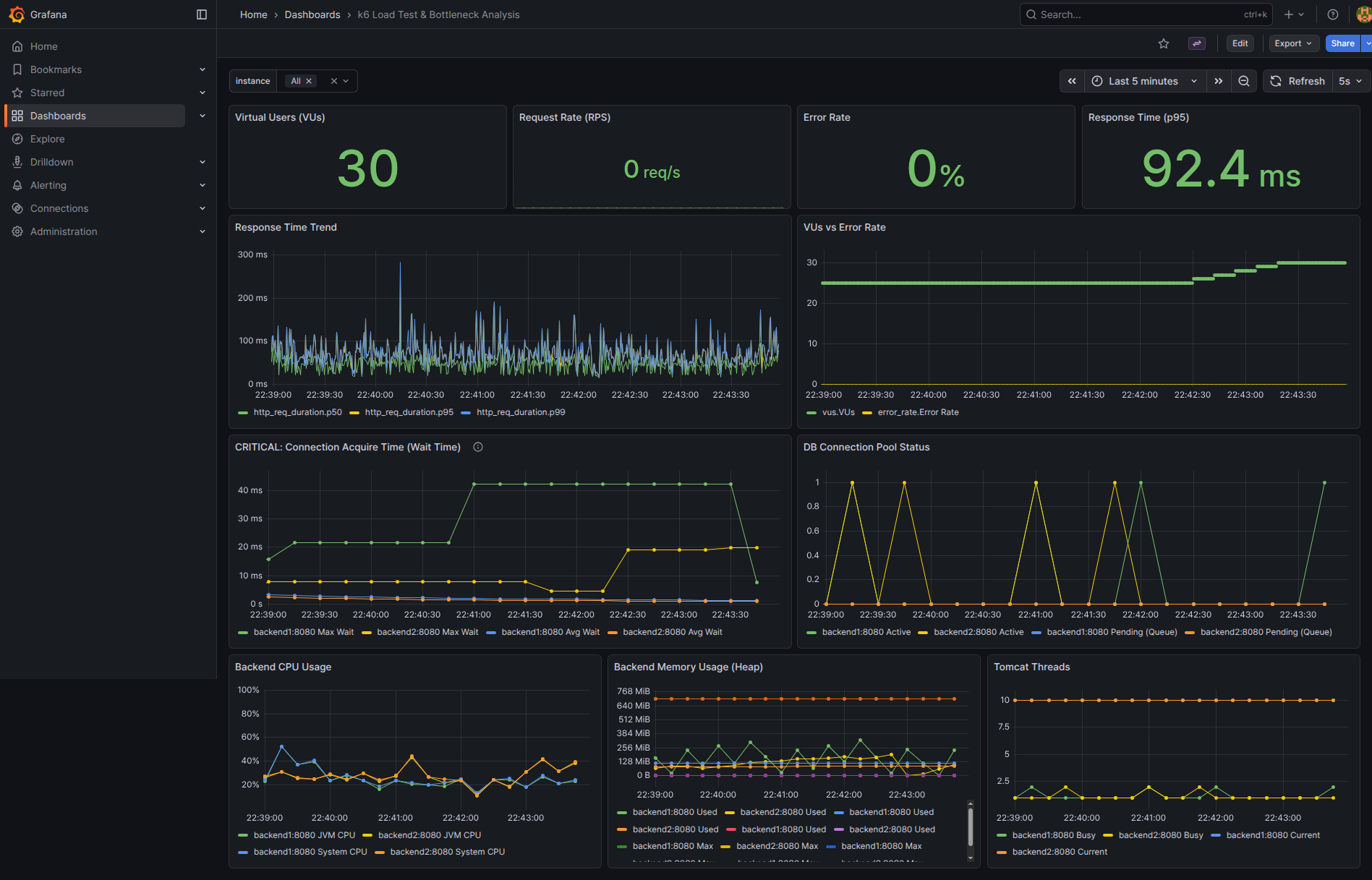This screenshot has width=1372, height=880.
Task: Show info tooltip for Connection Acquire Time panel
Action: tap(478, 447)
